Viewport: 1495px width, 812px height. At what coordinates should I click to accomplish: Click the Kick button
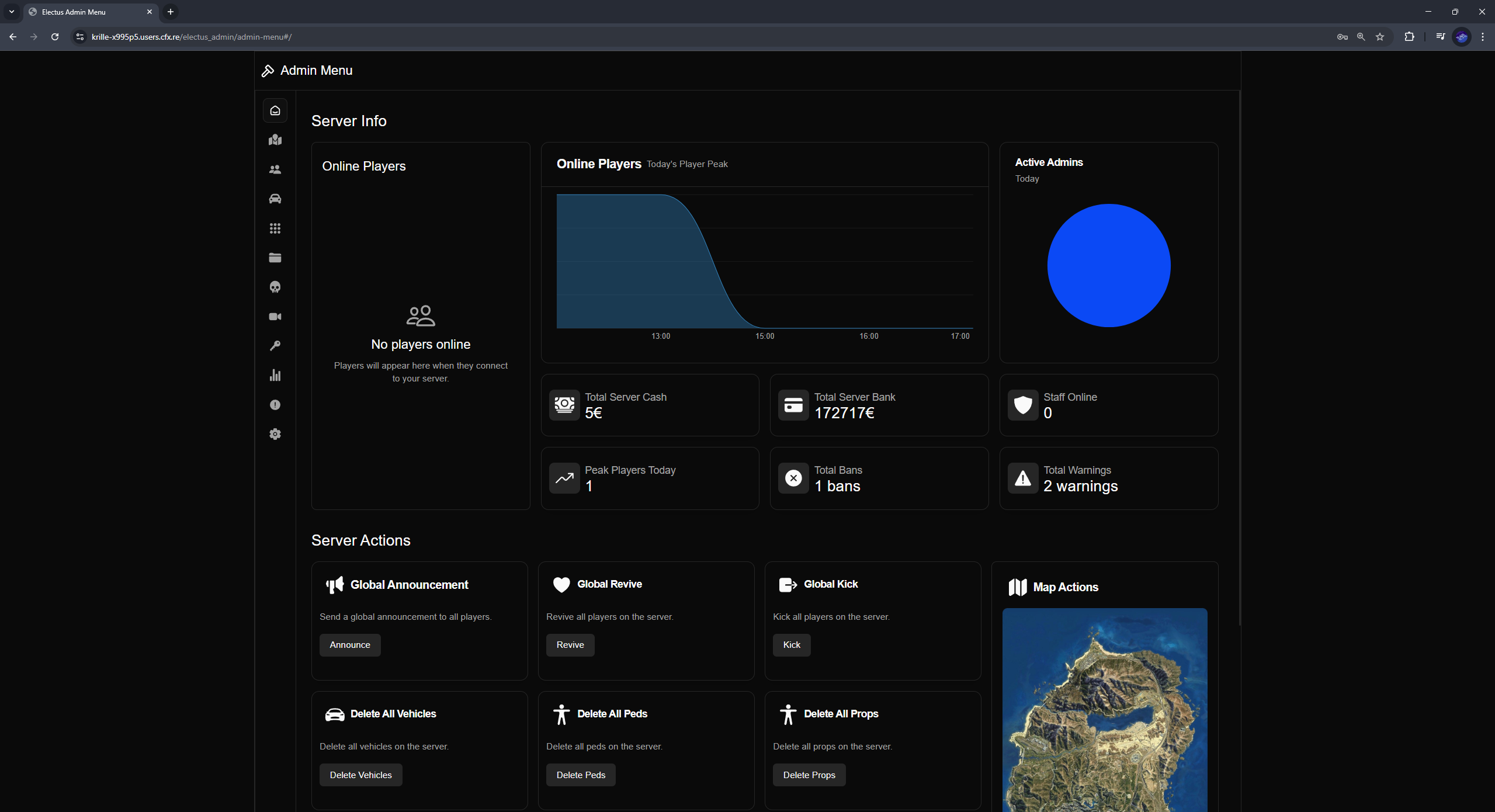[x=791, y=645]
